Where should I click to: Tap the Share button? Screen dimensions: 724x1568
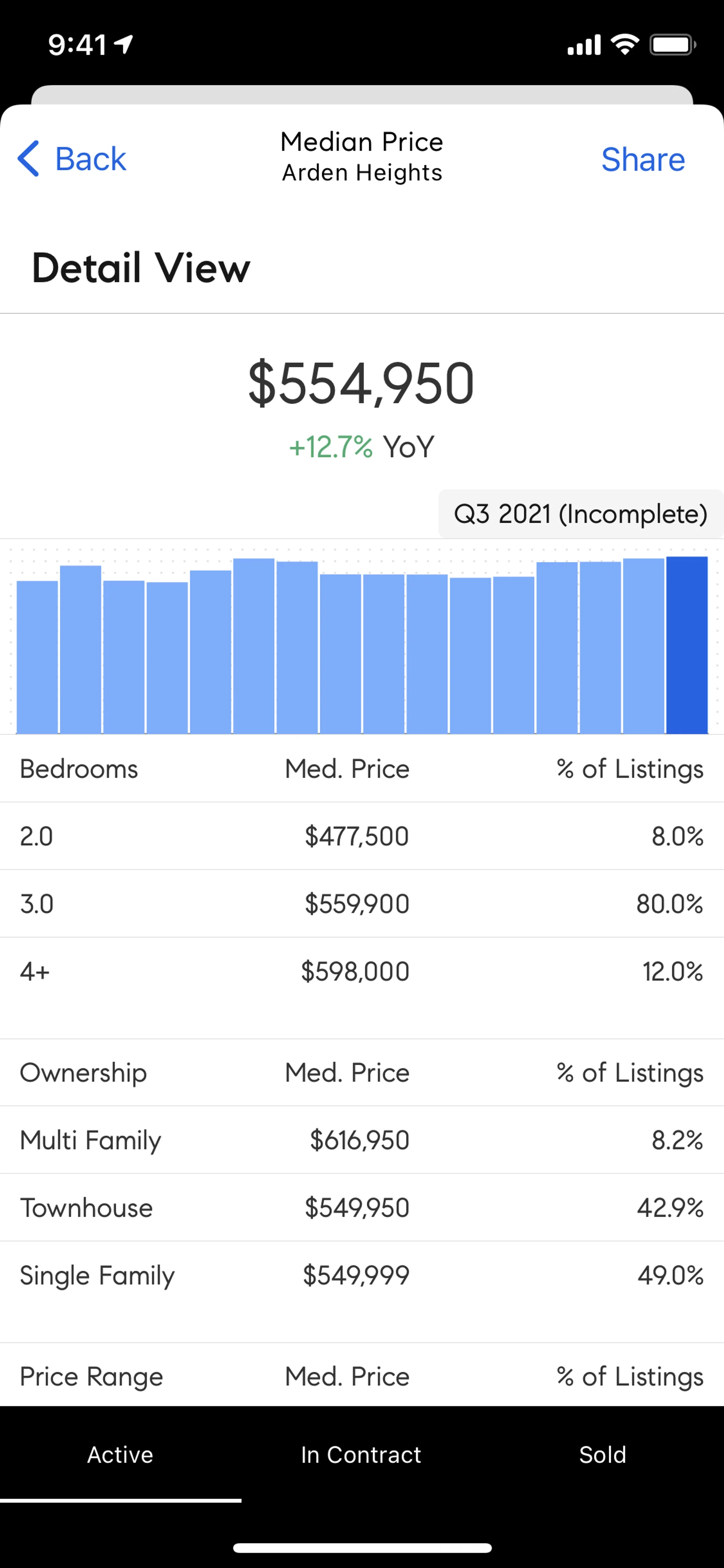point(643,160)
